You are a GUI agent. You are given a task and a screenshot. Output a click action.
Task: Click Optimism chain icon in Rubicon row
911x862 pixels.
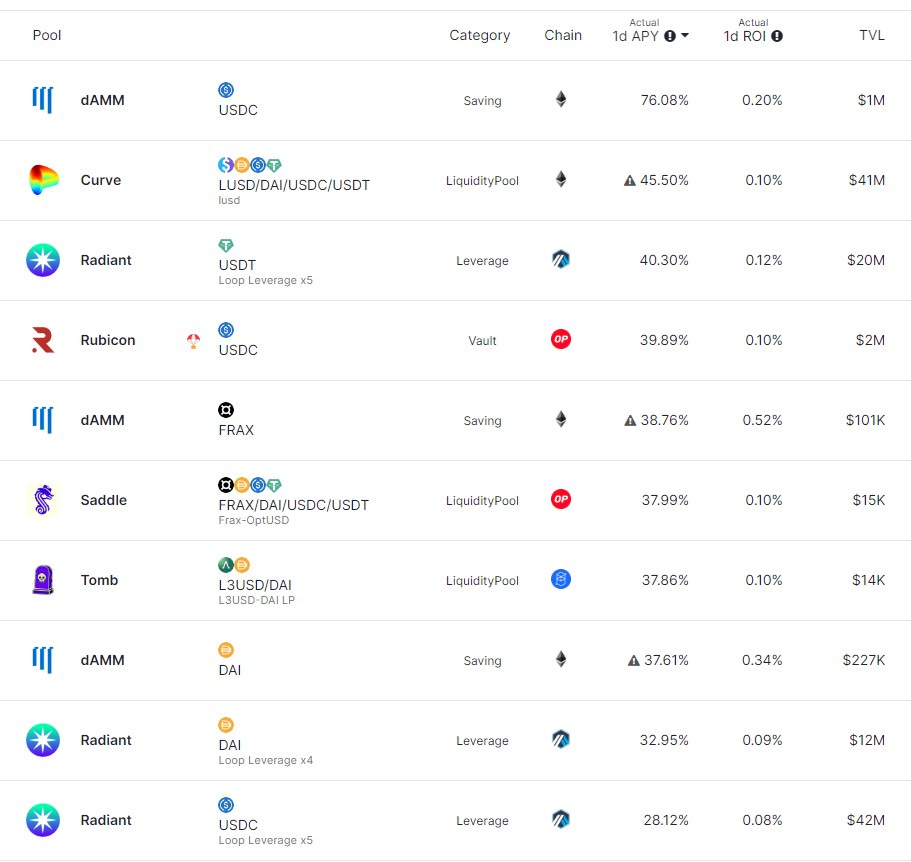(x=561, y=339)
